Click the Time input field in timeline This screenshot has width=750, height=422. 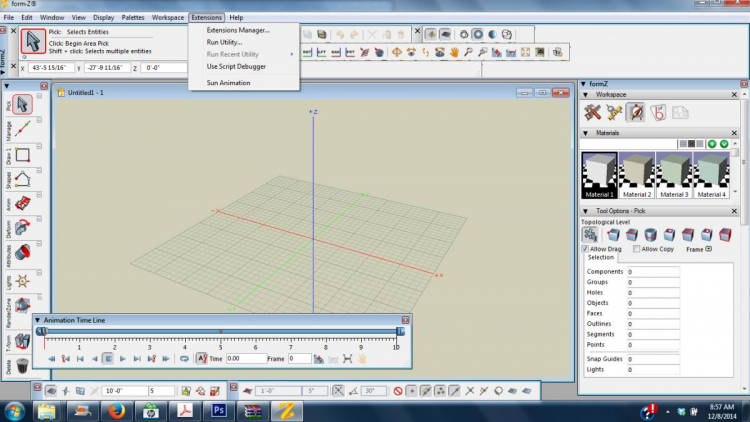pos(245,358)
